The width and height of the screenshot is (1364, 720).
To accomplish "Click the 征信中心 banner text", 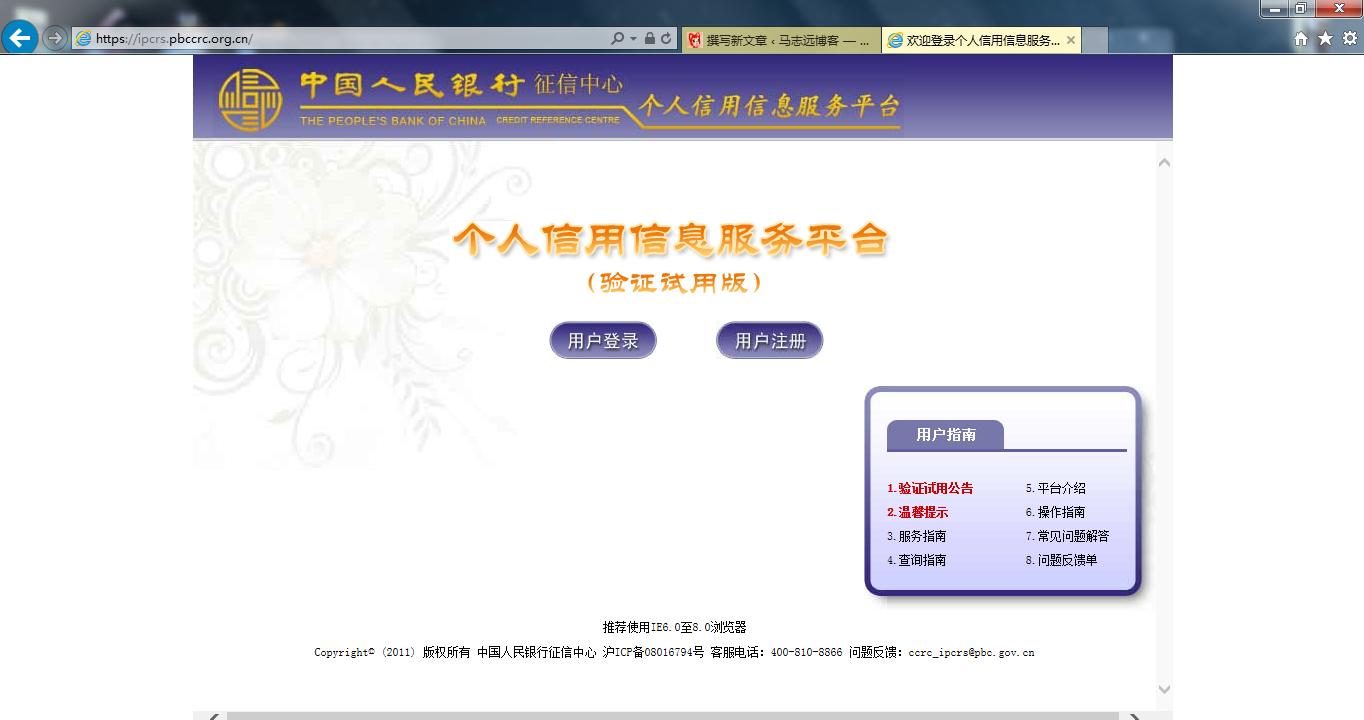I will [579, 84].
